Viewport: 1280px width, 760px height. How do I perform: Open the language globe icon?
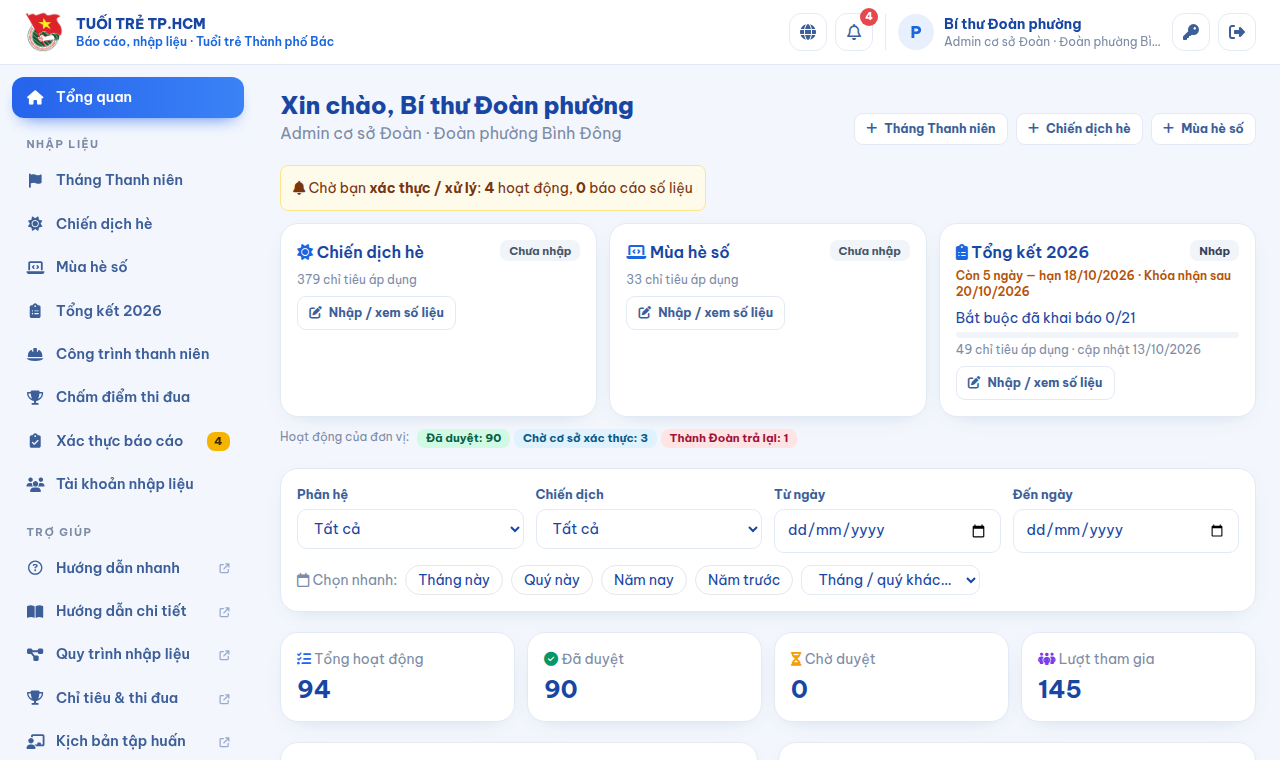(x=808, y=32)
